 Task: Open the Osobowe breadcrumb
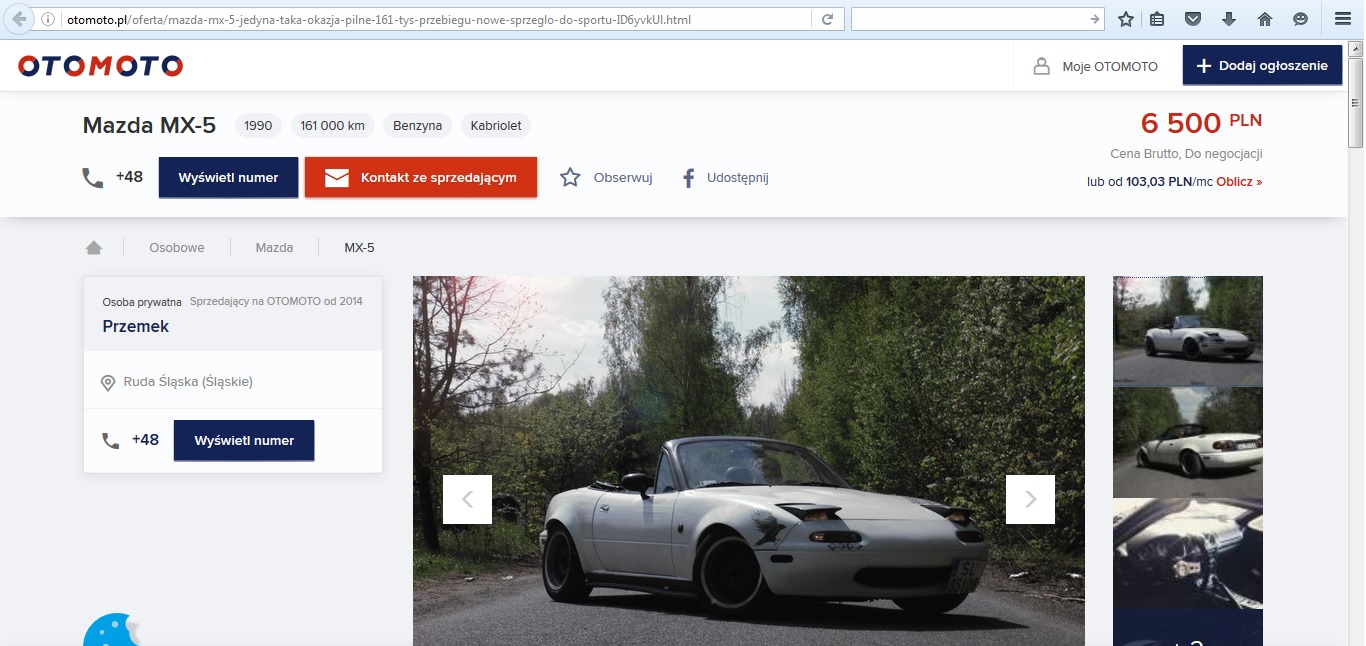coord(177,247)
